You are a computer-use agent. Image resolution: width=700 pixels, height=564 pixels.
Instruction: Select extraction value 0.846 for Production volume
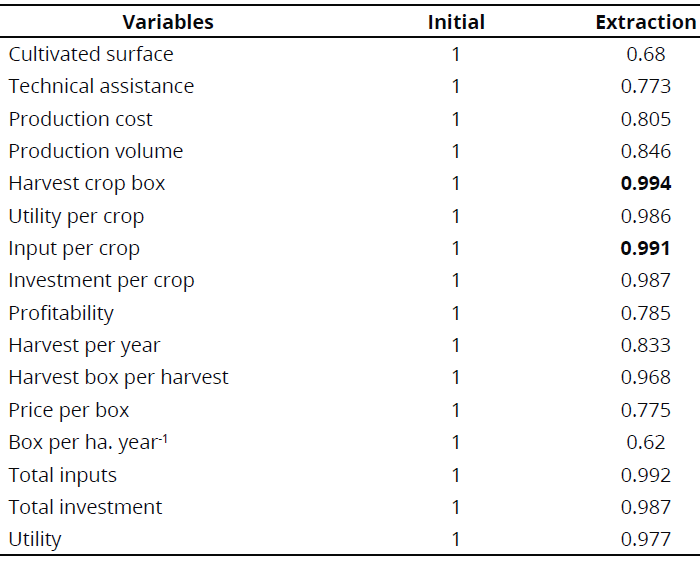click(x=646, y=151)
